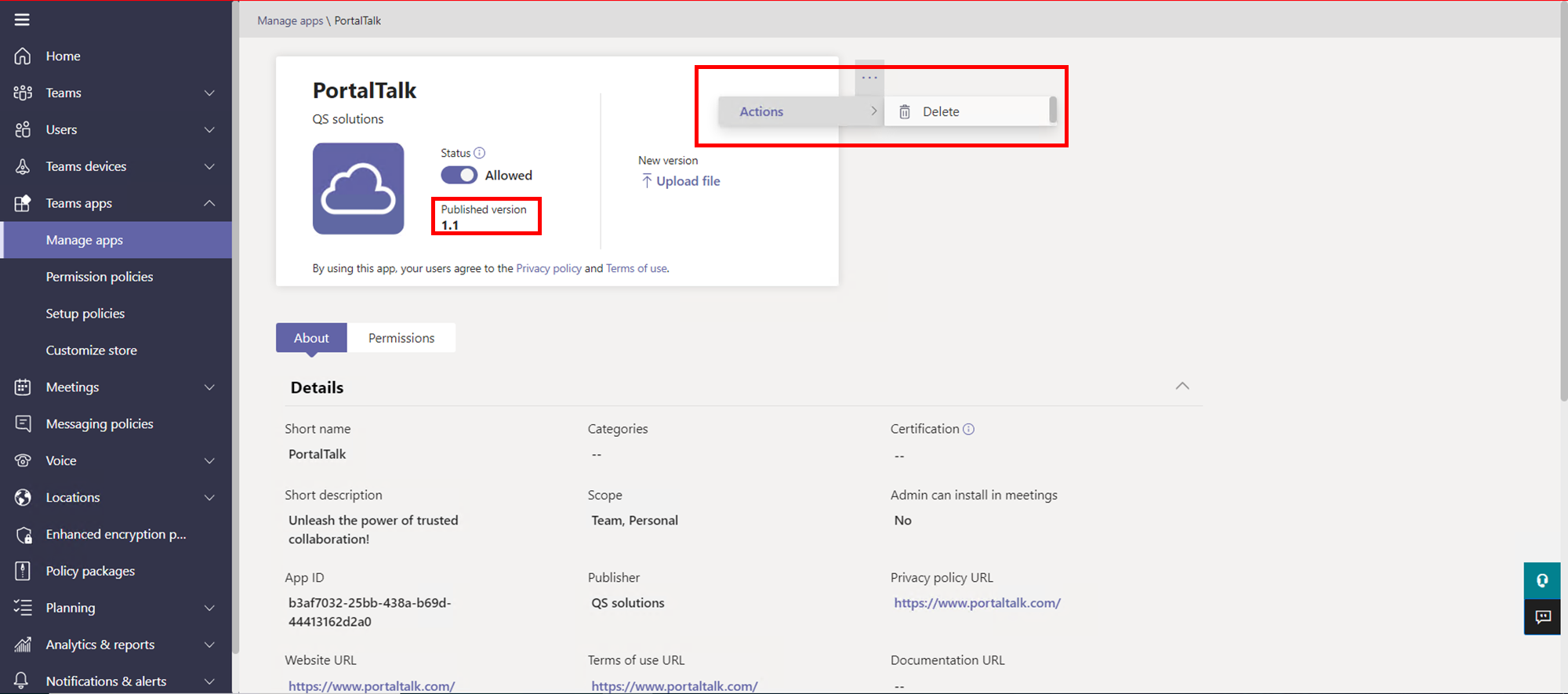Click the Voice phone icon
1568x694 pixels.
(x=23, y=460)
